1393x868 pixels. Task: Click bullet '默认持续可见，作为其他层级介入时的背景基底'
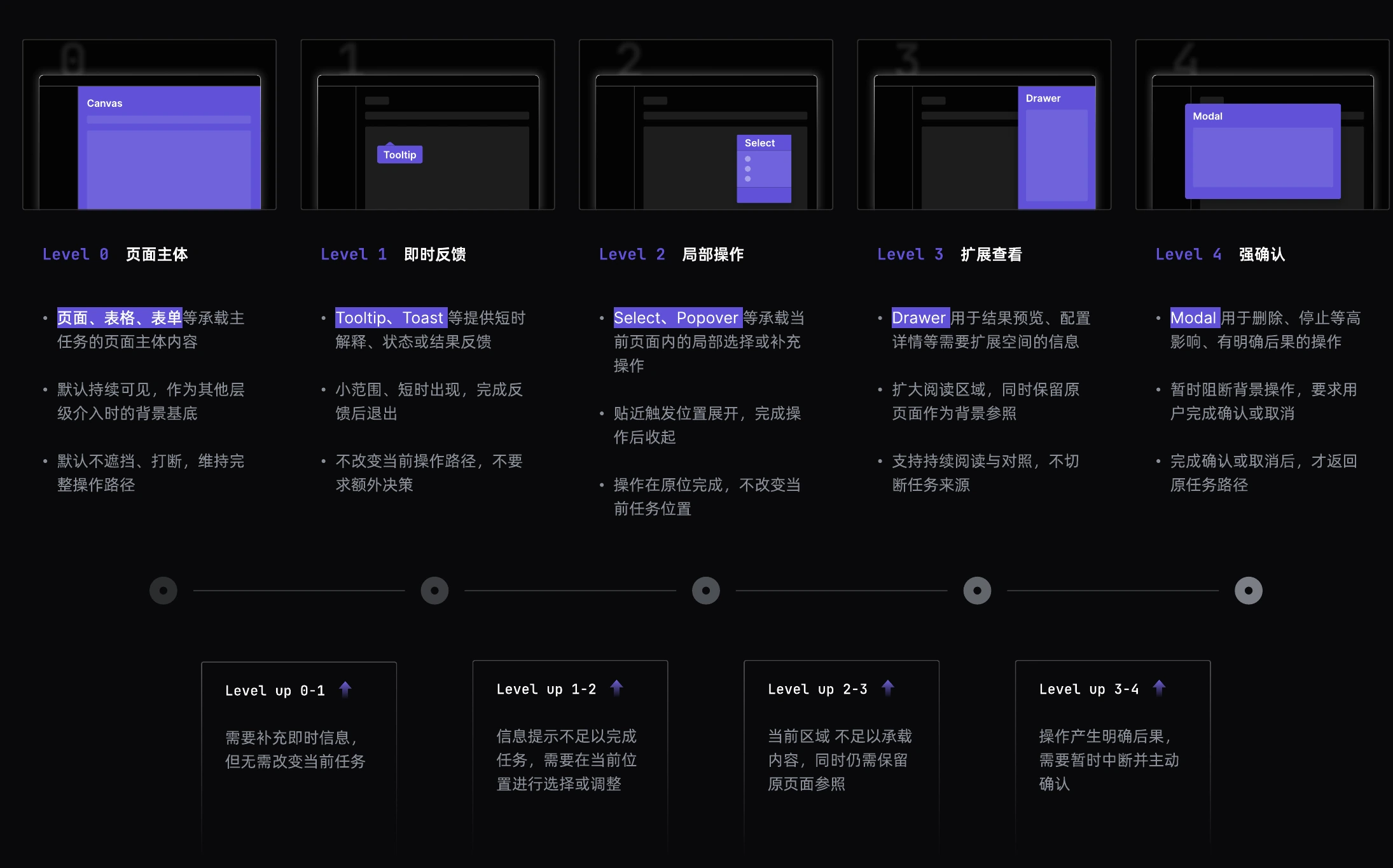(x=151, y=401)
